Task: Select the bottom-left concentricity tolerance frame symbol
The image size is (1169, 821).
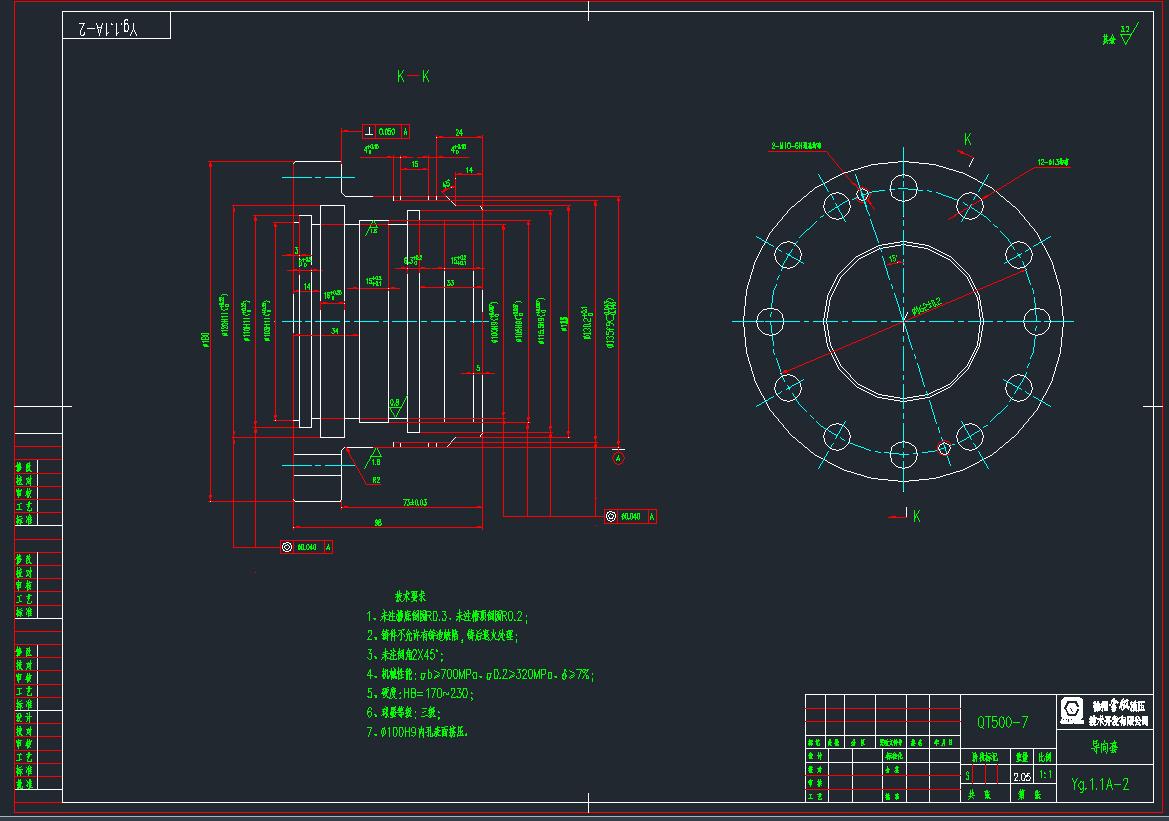Action: click(x=287, y=547)
